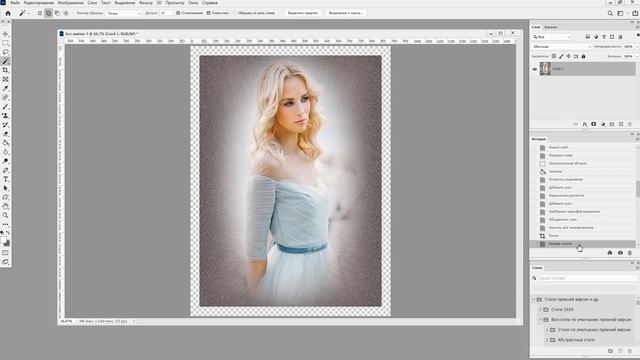This screenshot has height=360, width=640.
Task: Create a new group in Layers panel
Action: [x=612, y=124]
